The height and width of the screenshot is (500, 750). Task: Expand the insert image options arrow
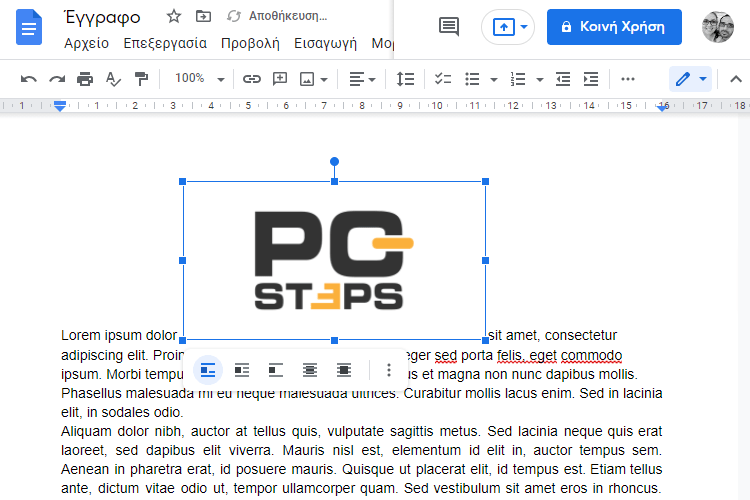pyautogui.click(x=324, y=79)
